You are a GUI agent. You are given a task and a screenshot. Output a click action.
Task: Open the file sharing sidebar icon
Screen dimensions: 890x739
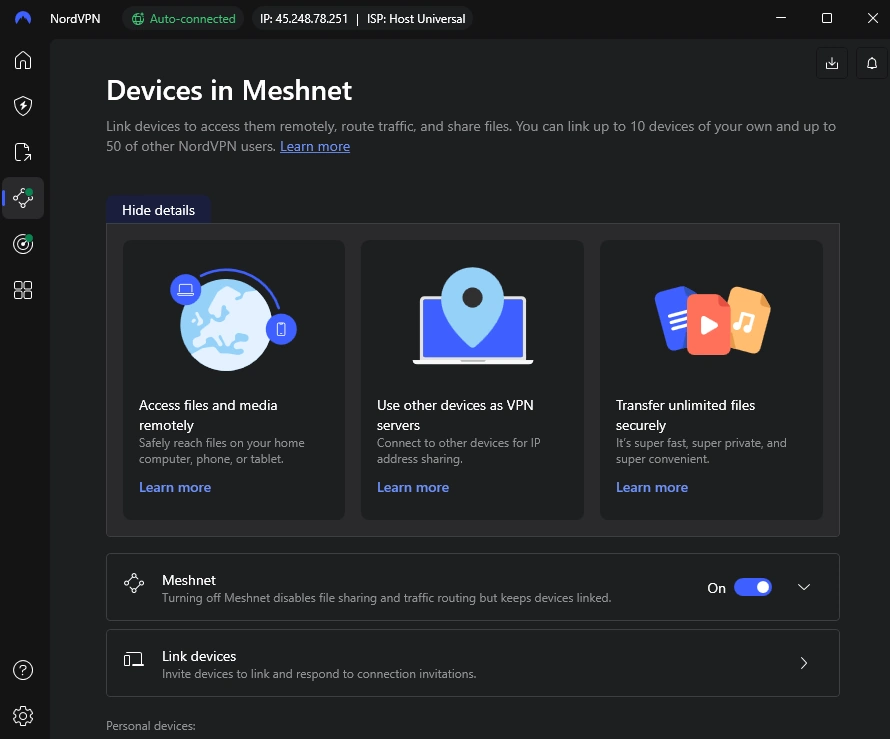tap(23, 152)
